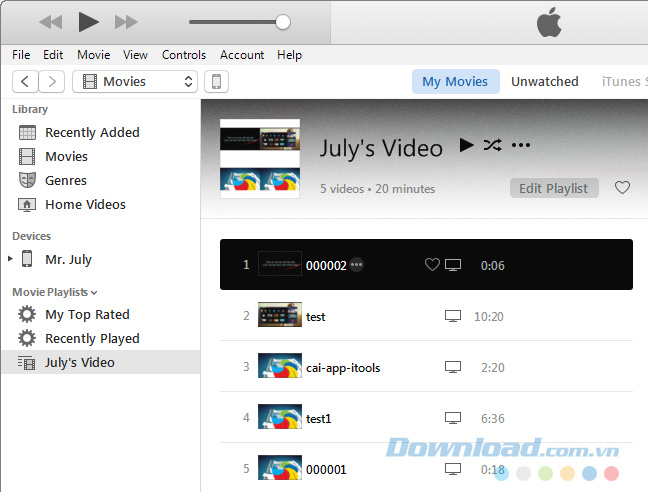Select Movies in the Library sidebar
This screenshot has height=492, width=648.
[x=67, y=157]
